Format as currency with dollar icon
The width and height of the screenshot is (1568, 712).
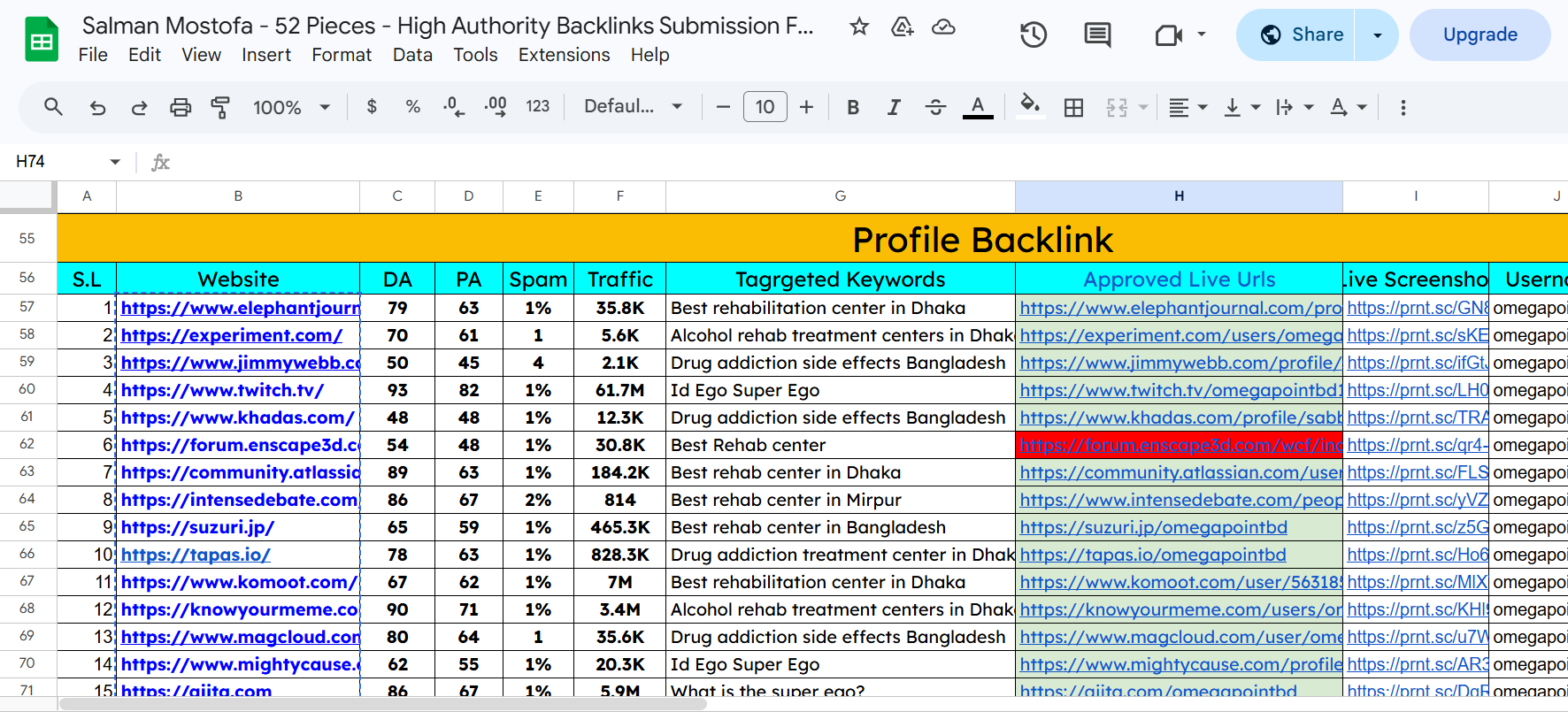[x=372, y=107]
